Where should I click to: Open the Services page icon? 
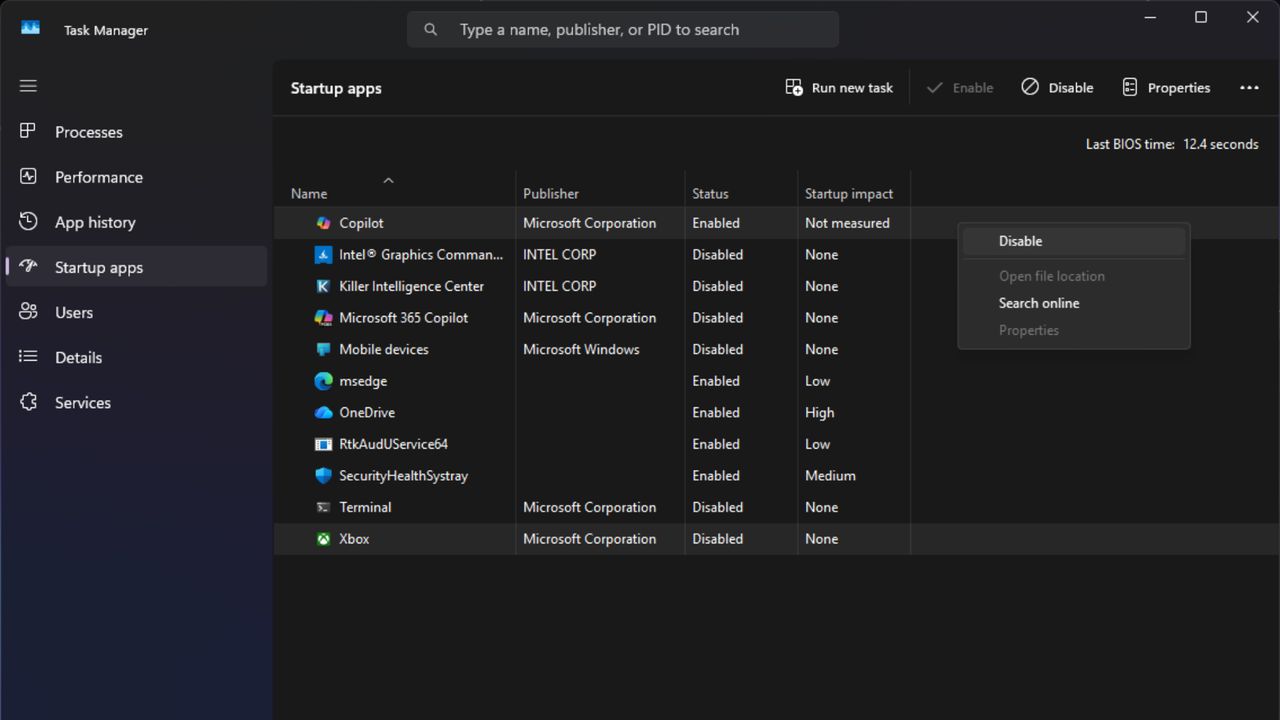28,402
